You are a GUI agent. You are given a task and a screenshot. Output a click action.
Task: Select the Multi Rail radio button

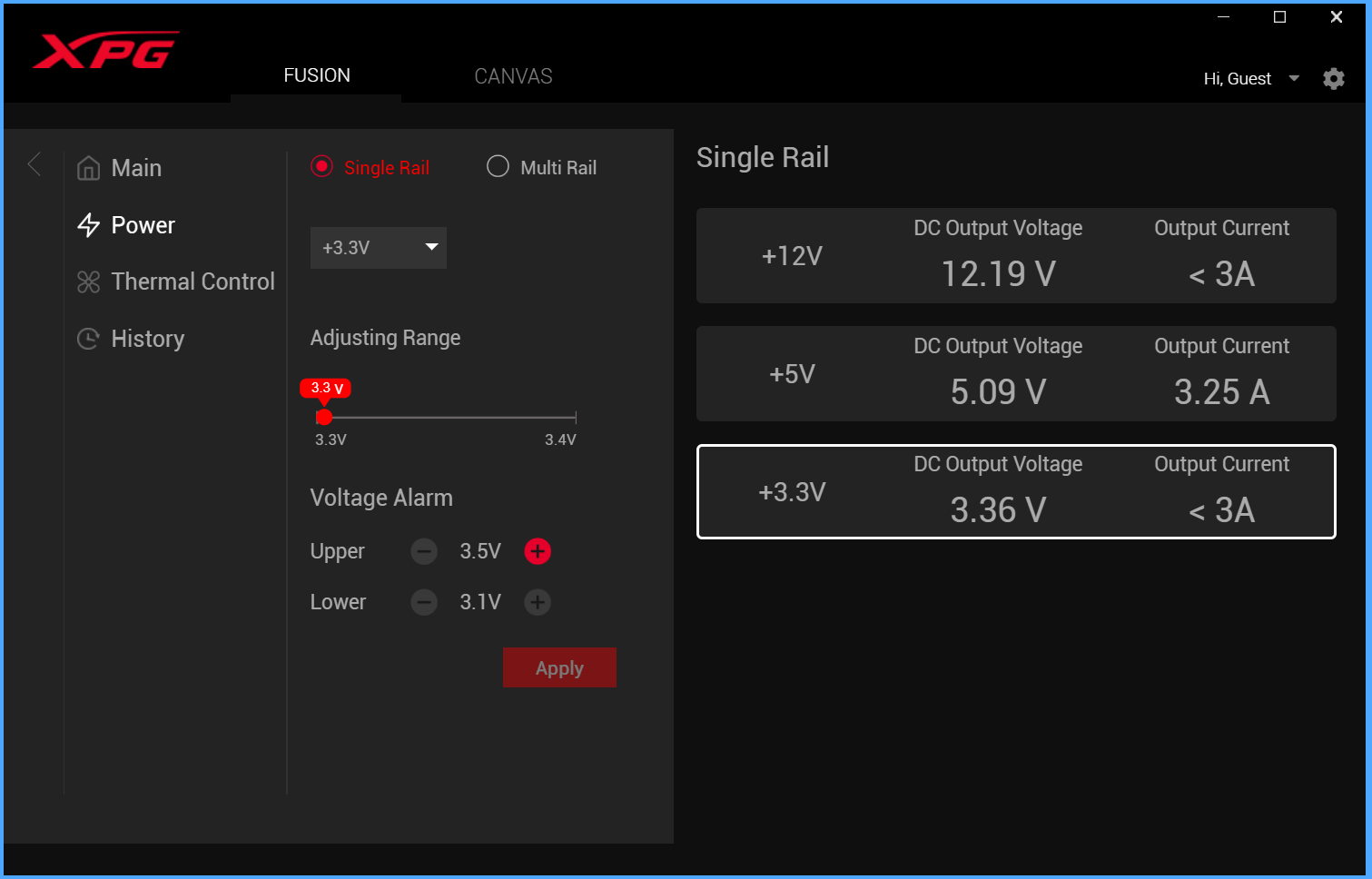[x=498, y=166]
